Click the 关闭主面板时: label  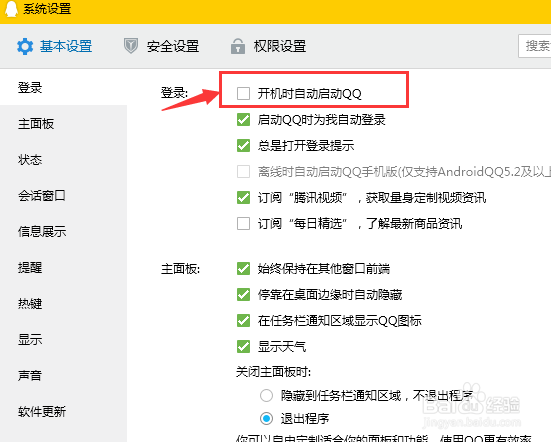point(273,372)
